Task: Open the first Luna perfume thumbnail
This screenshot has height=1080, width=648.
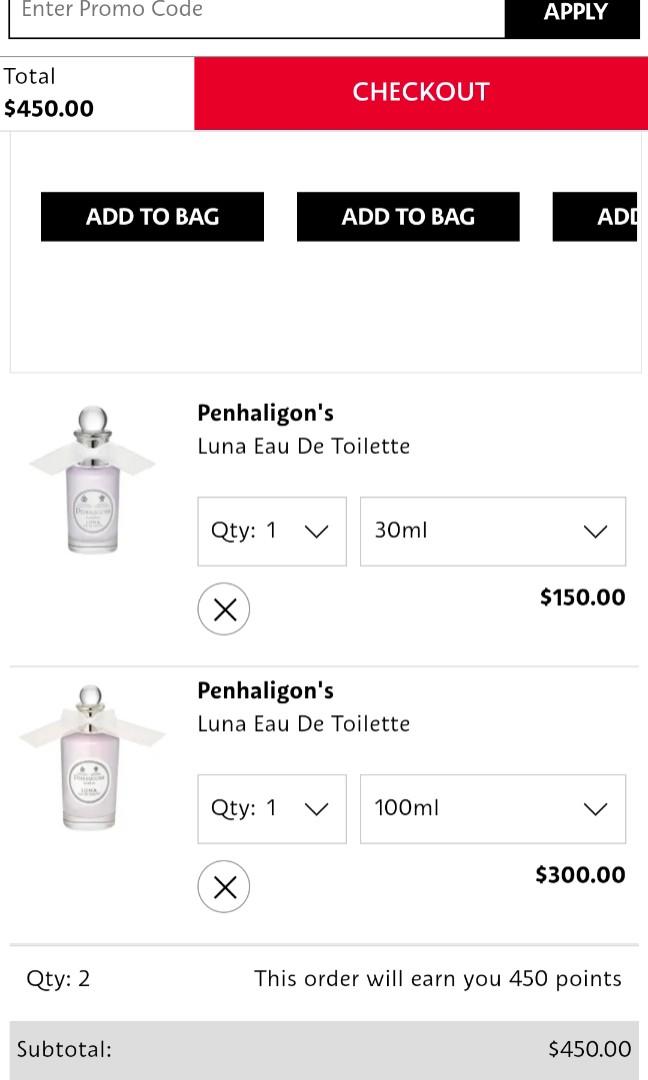Action: pyautogui.click(x=92, y=480)
